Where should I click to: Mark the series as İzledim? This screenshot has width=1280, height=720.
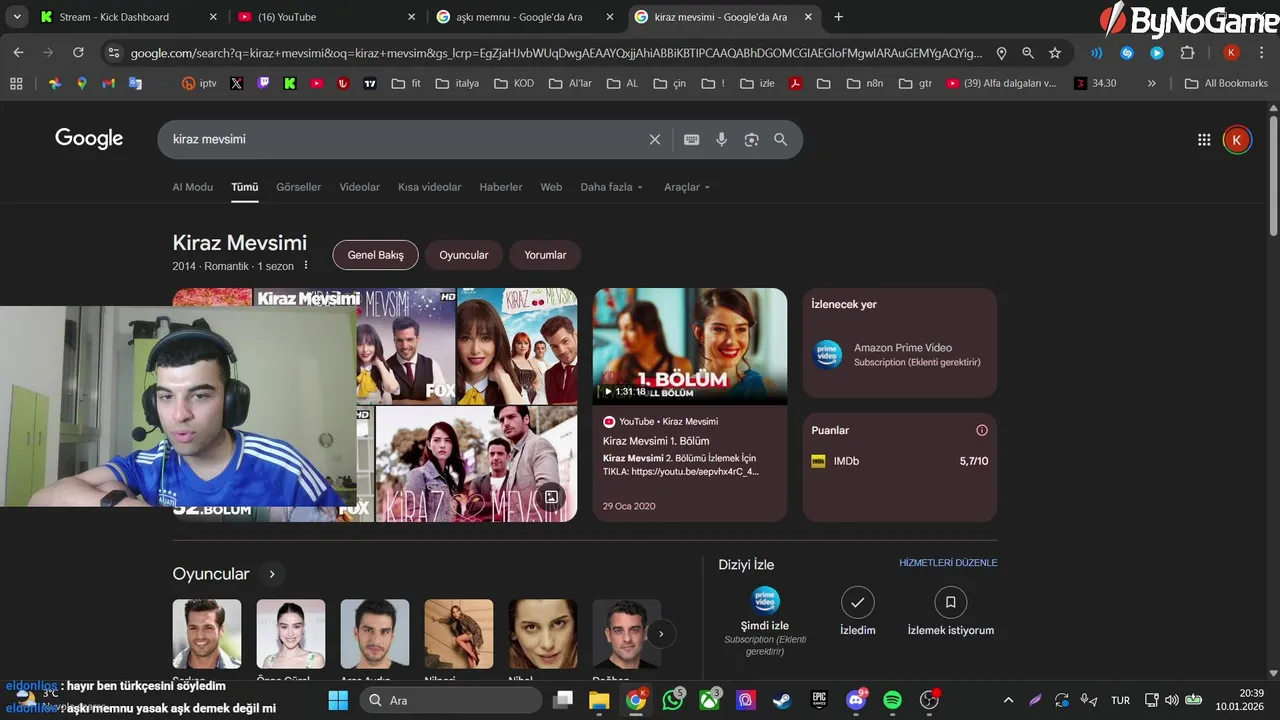857,611
